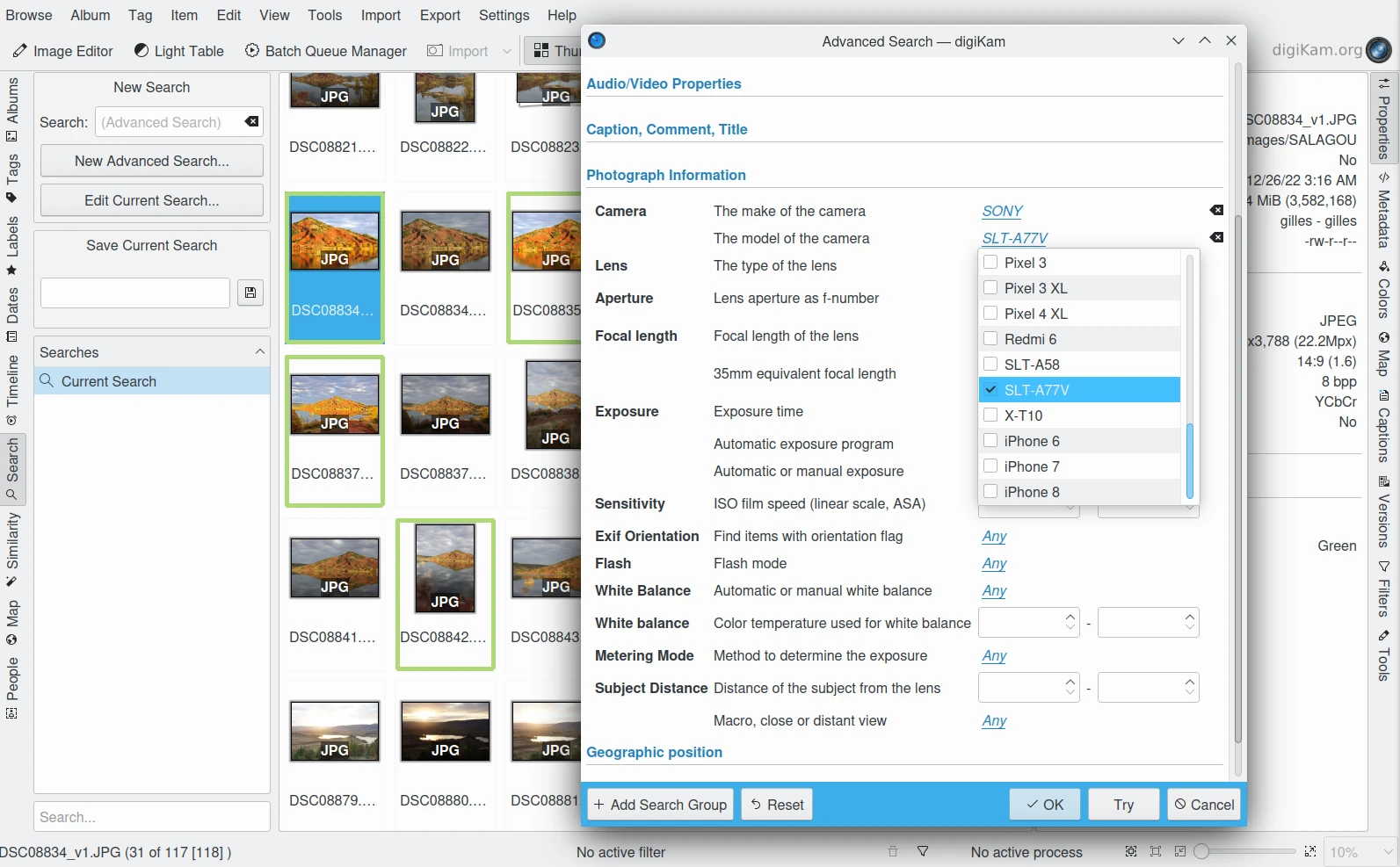Open the Flash mode Any dropdown
The image size is (1400, 867).
pos(994,563)
